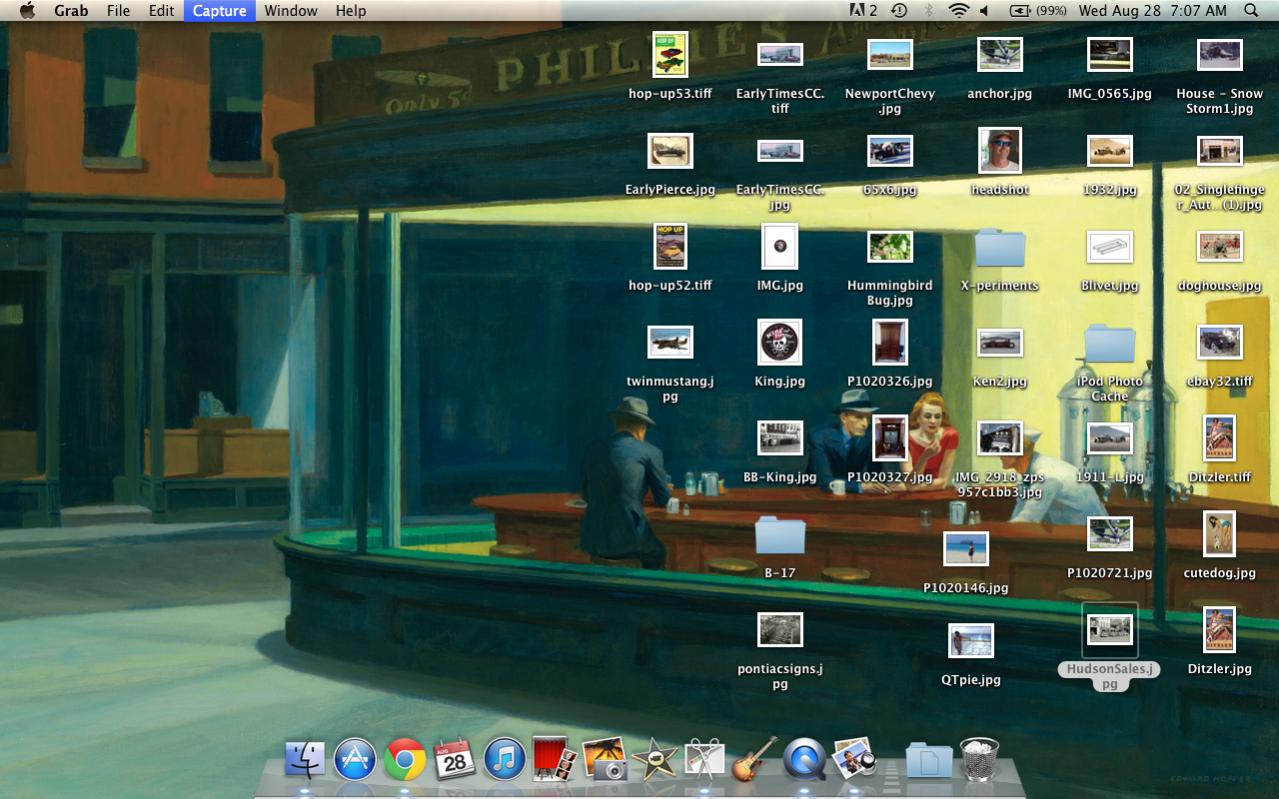Select the headshot image file
The width and height of the screenshot is (1279, 799).
click(x=1000, y=151)
